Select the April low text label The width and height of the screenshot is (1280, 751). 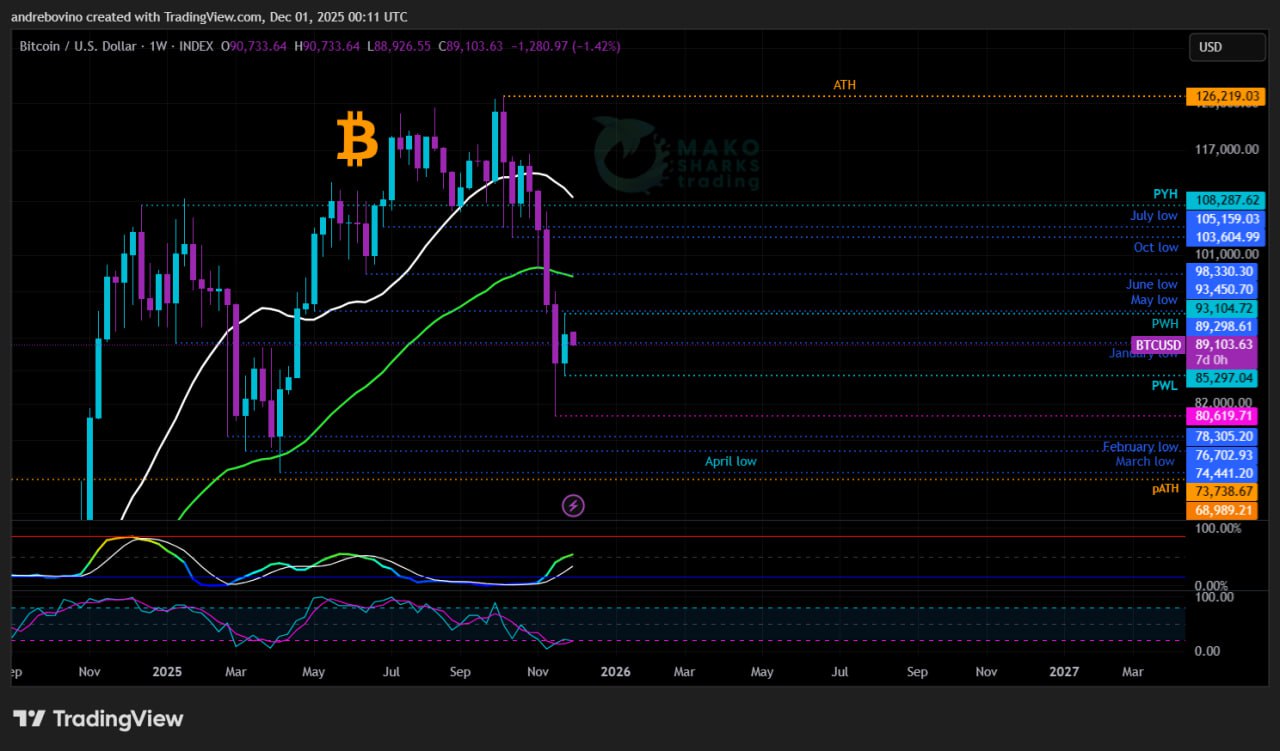(x=730, y=461)
